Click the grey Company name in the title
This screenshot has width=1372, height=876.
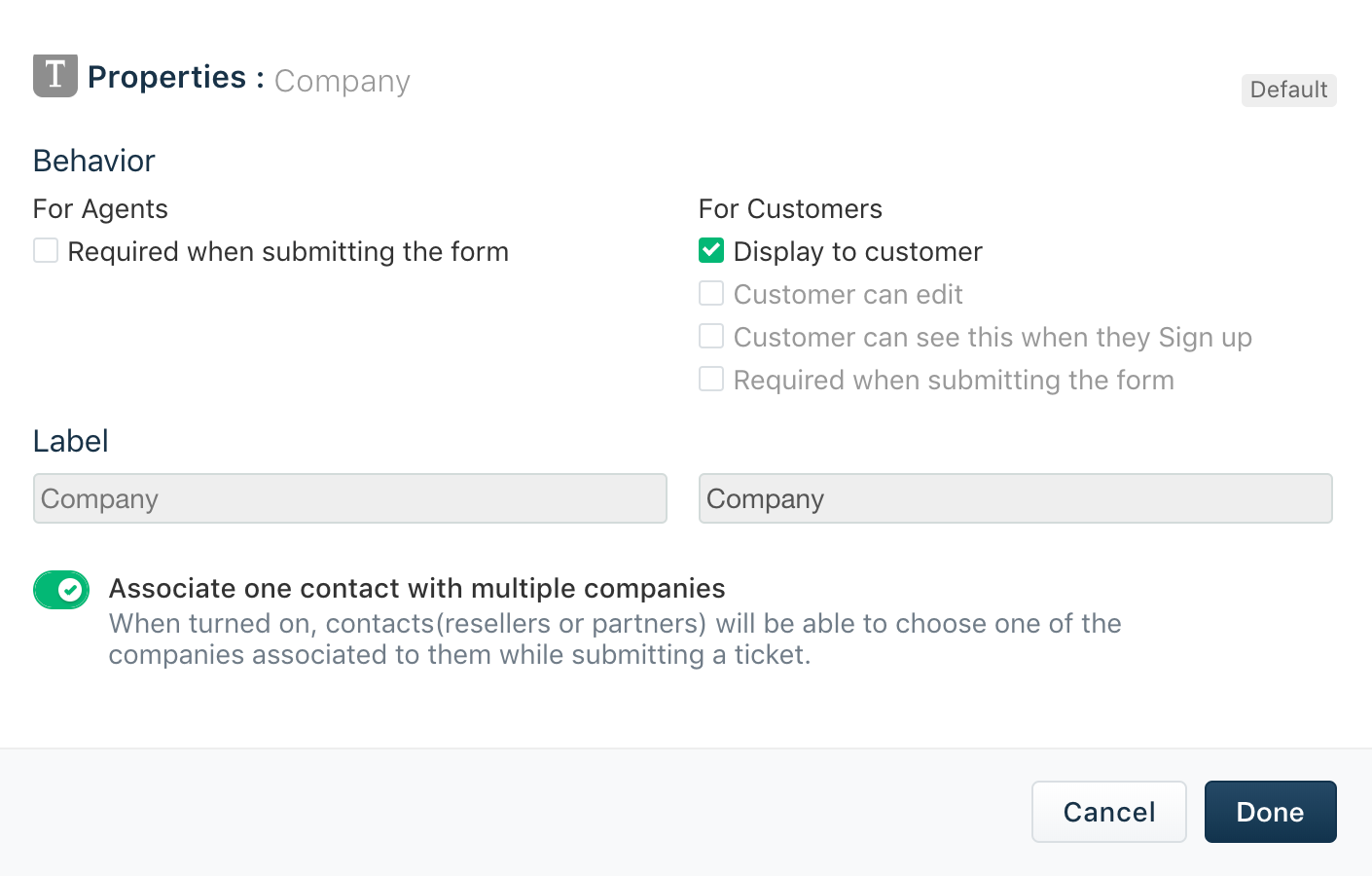click(343, 81)
